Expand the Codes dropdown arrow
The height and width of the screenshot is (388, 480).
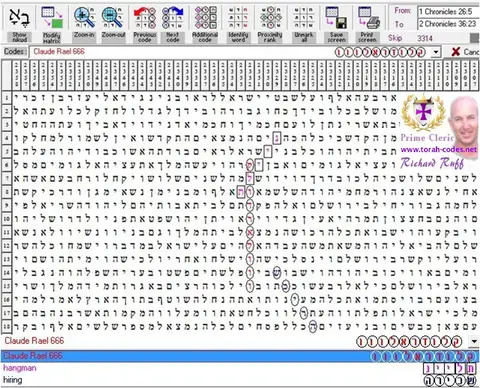(436, 52)
